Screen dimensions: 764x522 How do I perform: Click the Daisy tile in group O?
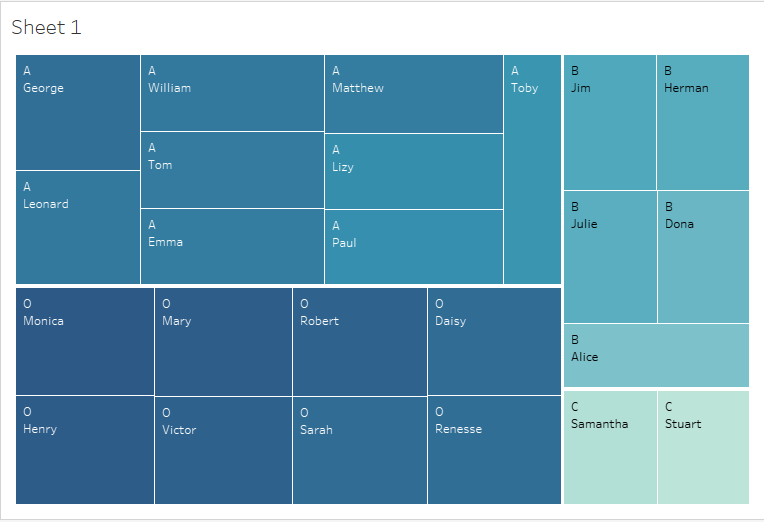coord(494,341)
